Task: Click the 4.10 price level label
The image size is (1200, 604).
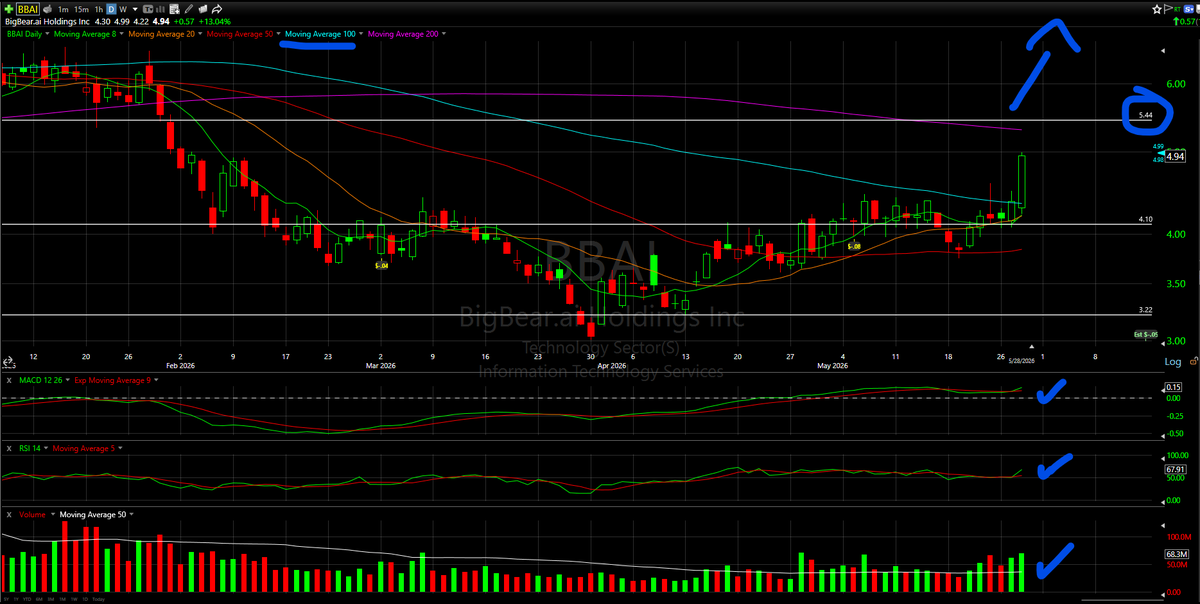Action: pyautogui.click(x=1146, y=219)
